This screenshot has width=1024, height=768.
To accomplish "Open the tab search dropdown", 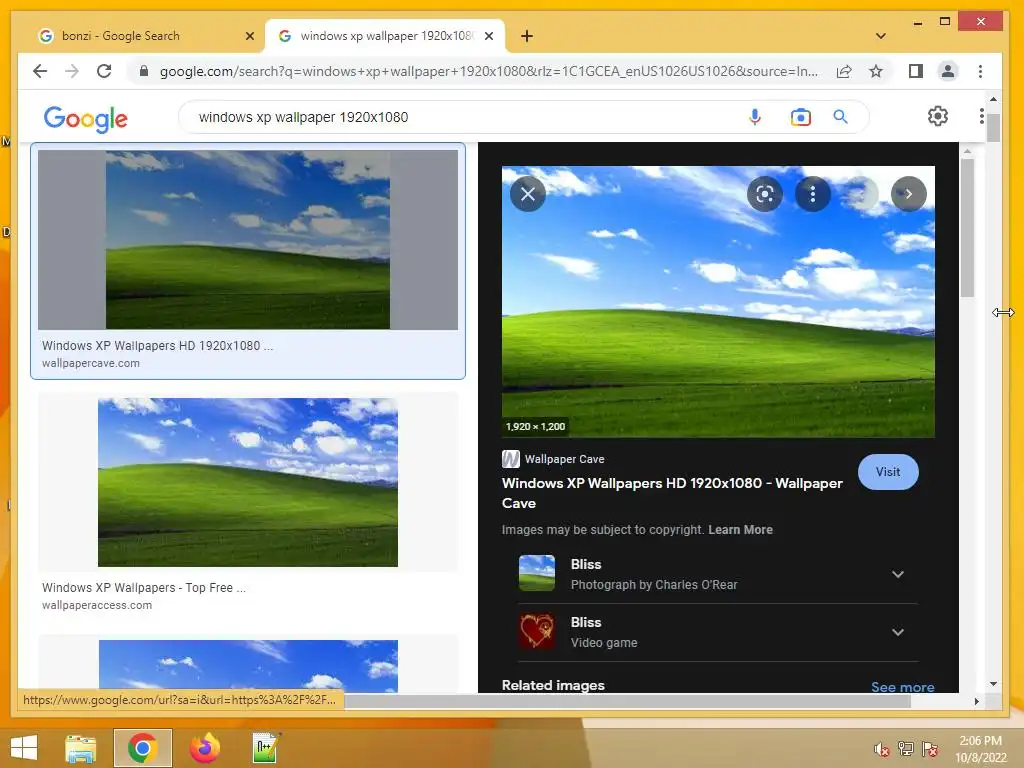I will click(x=881, y=36).
